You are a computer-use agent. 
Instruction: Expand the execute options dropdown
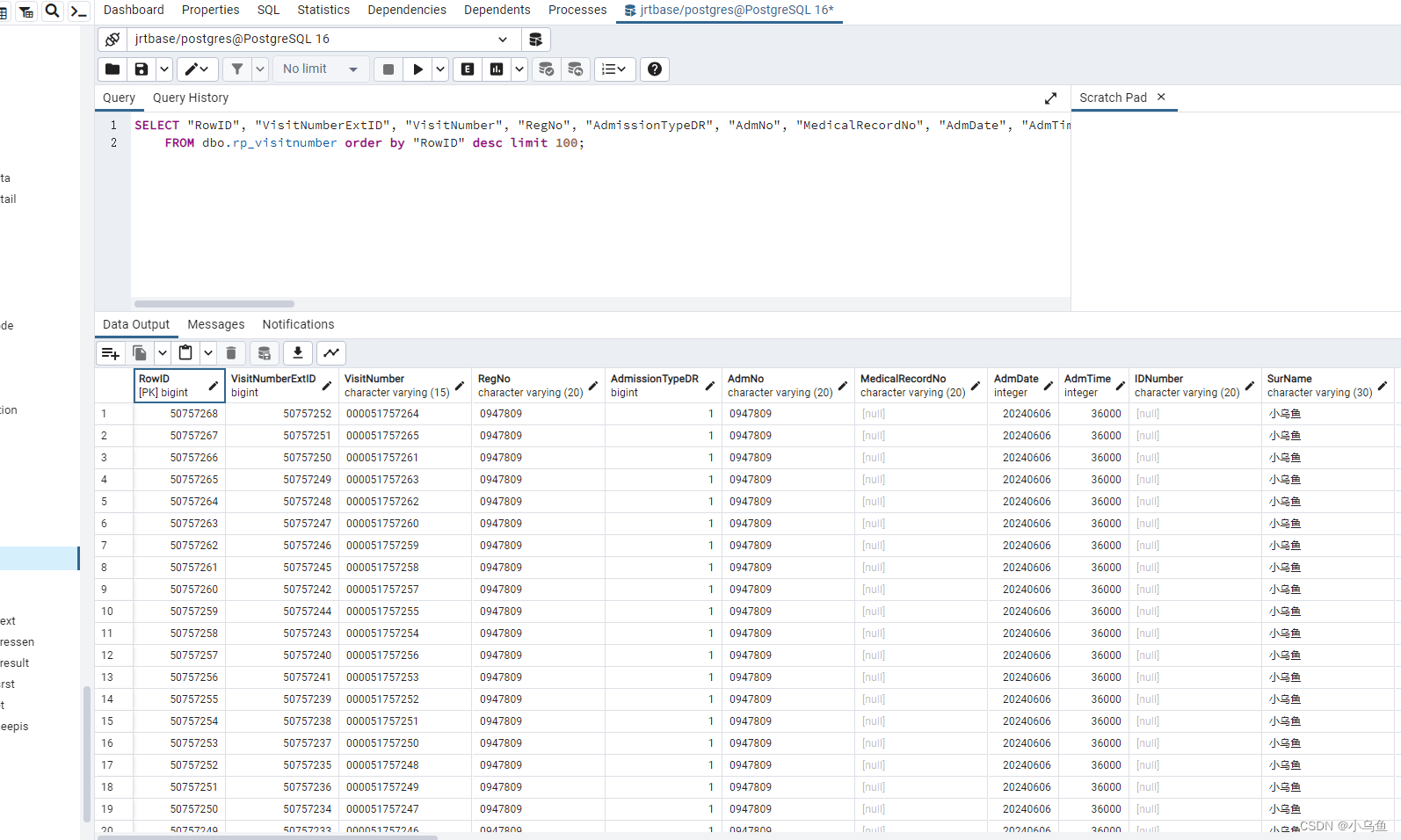440,69
